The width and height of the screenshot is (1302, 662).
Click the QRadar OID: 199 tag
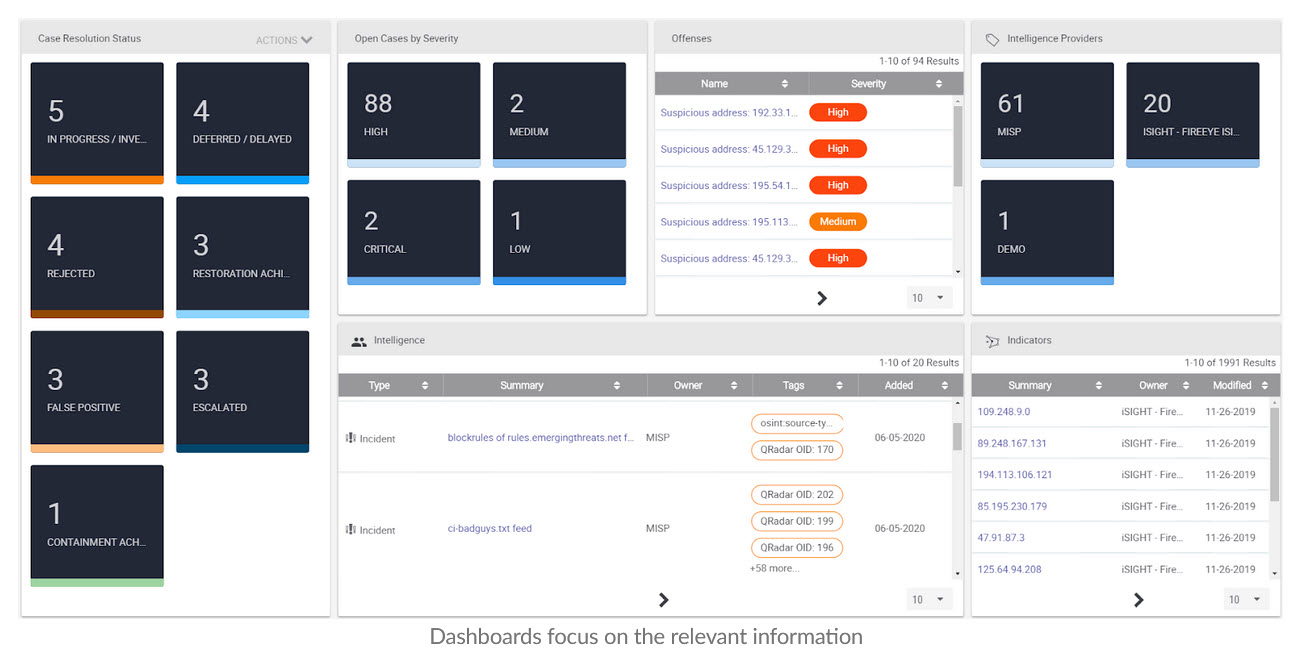797,521
